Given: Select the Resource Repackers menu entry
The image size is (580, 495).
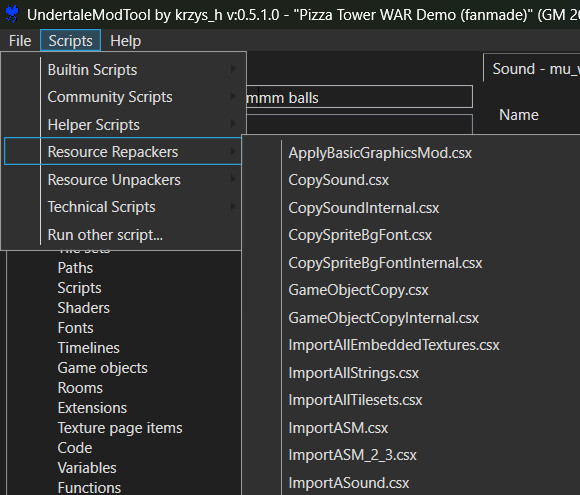Looking at the screenshot, I should tap(123, 152).
